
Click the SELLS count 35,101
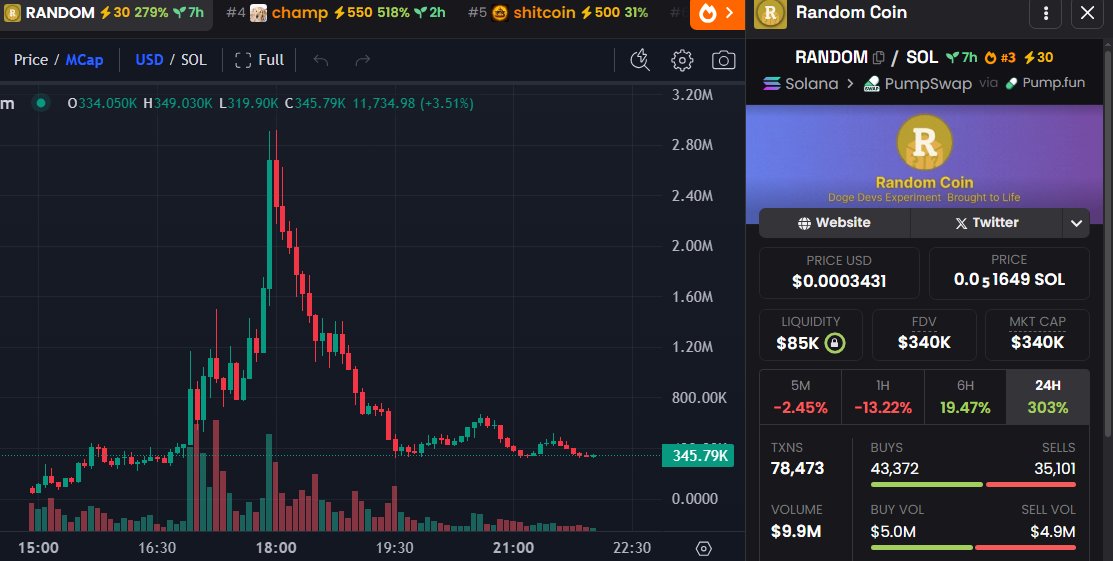point(1054,469)
